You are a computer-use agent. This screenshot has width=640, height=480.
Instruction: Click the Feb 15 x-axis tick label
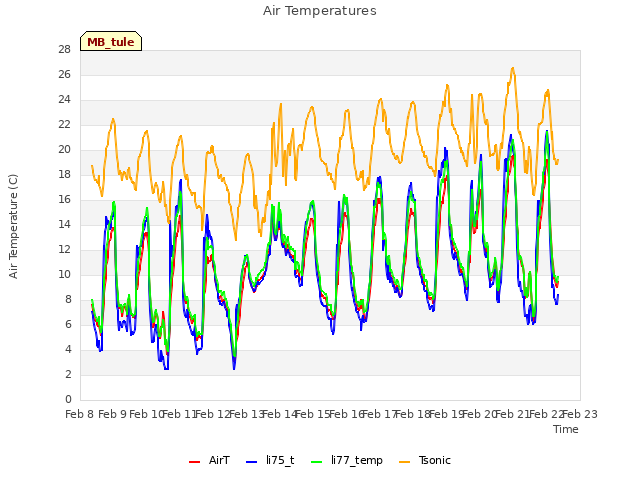click(x=313, y=414)
